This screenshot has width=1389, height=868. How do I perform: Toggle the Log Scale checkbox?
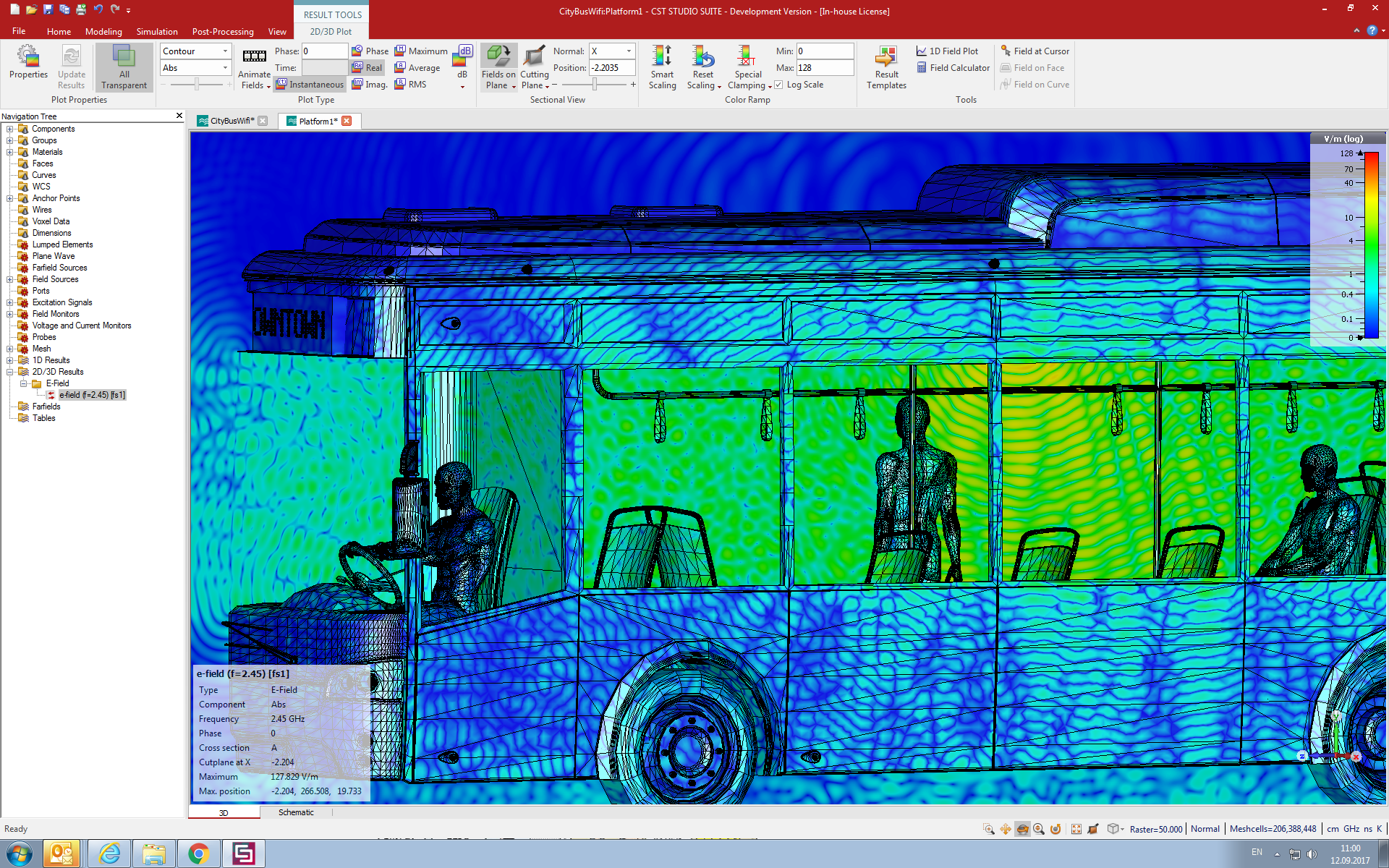pos(779,84)
